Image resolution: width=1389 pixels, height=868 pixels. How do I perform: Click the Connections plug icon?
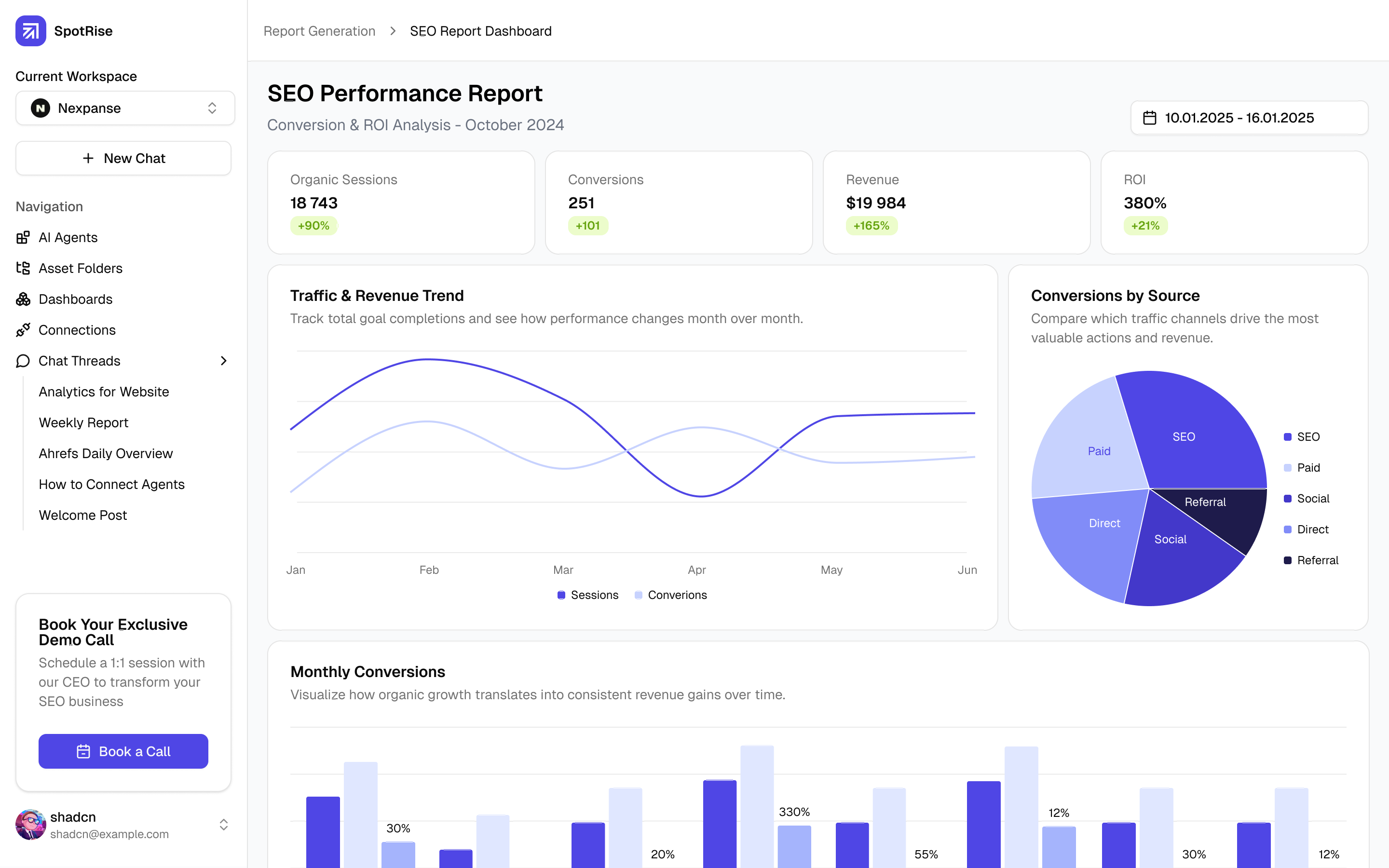tap(23, 330)
